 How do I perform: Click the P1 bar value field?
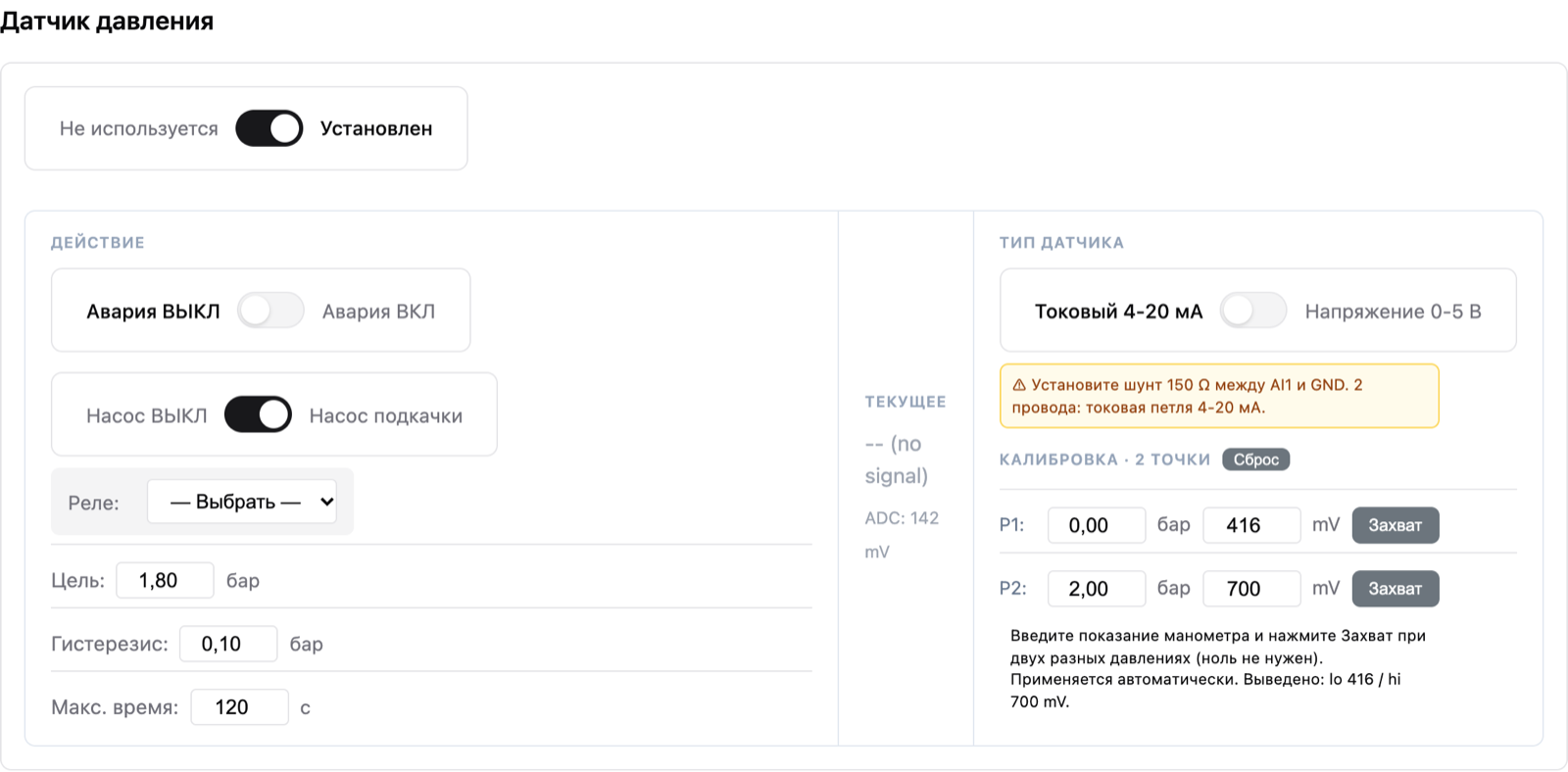pos(1097,525)
